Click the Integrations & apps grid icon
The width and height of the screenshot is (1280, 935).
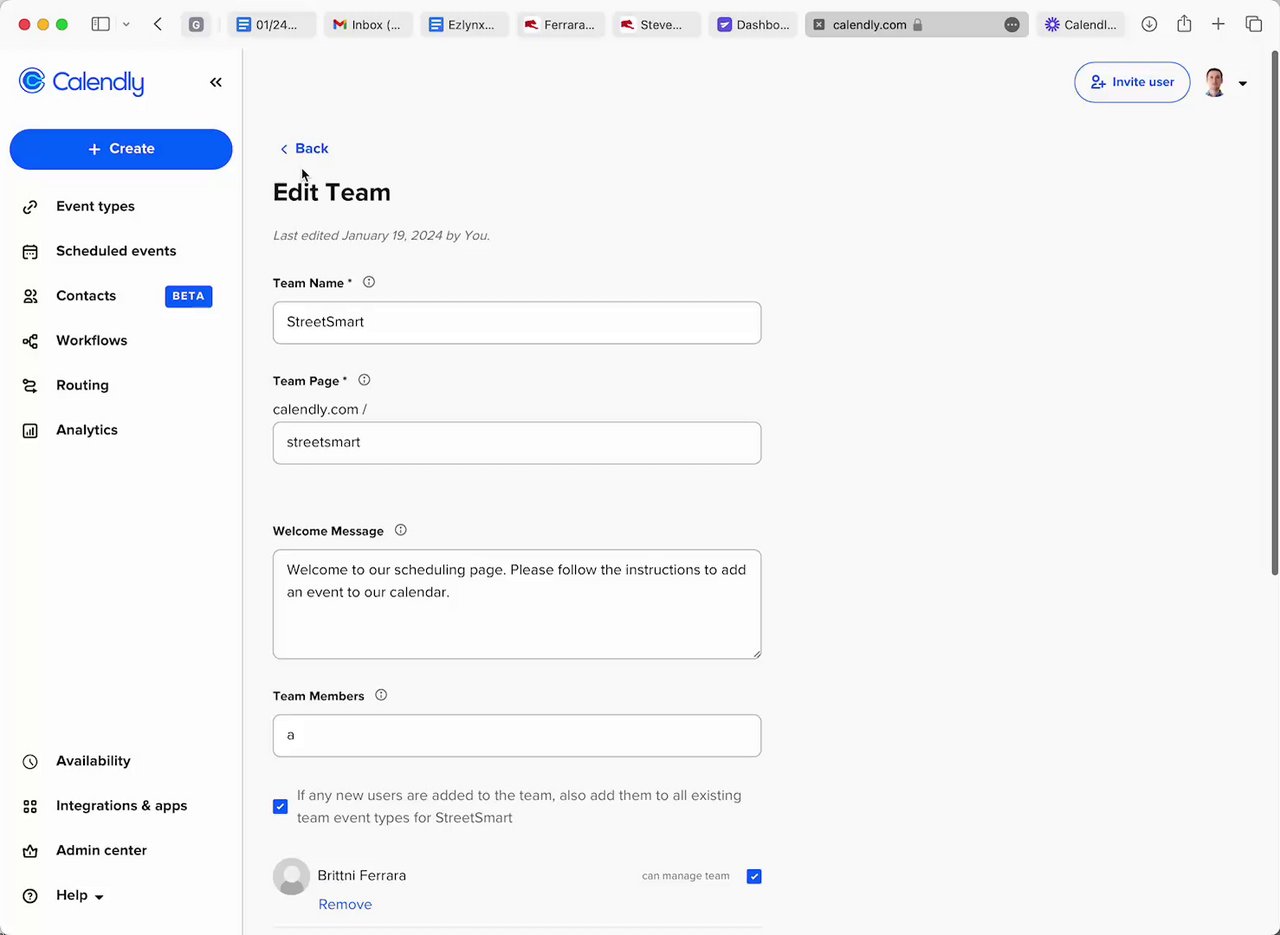point(30,806)
